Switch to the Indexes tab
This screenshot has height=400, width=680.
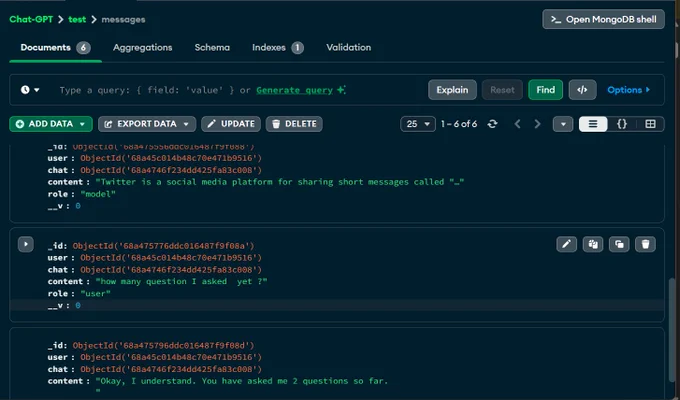click(278, 48)
